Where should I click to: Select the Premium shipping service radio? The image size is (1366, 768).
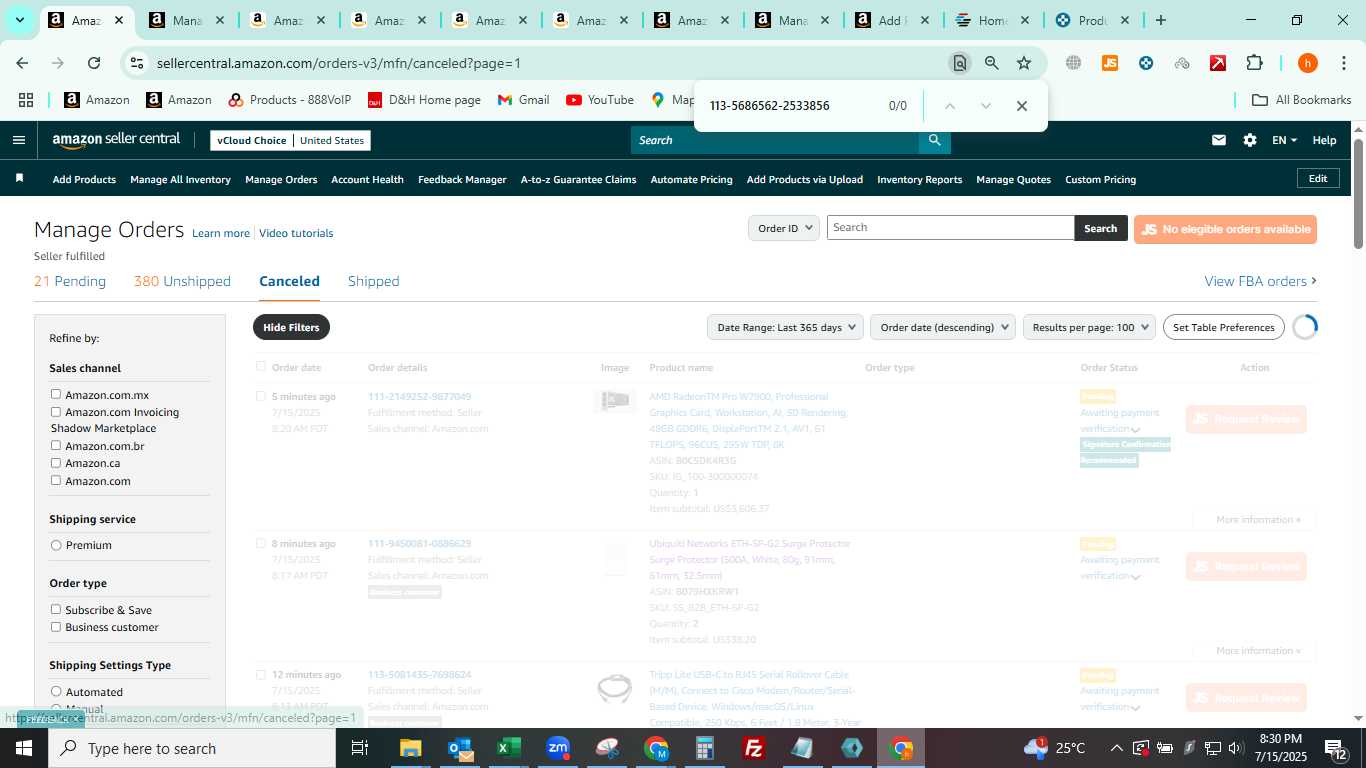coord(56,545)
